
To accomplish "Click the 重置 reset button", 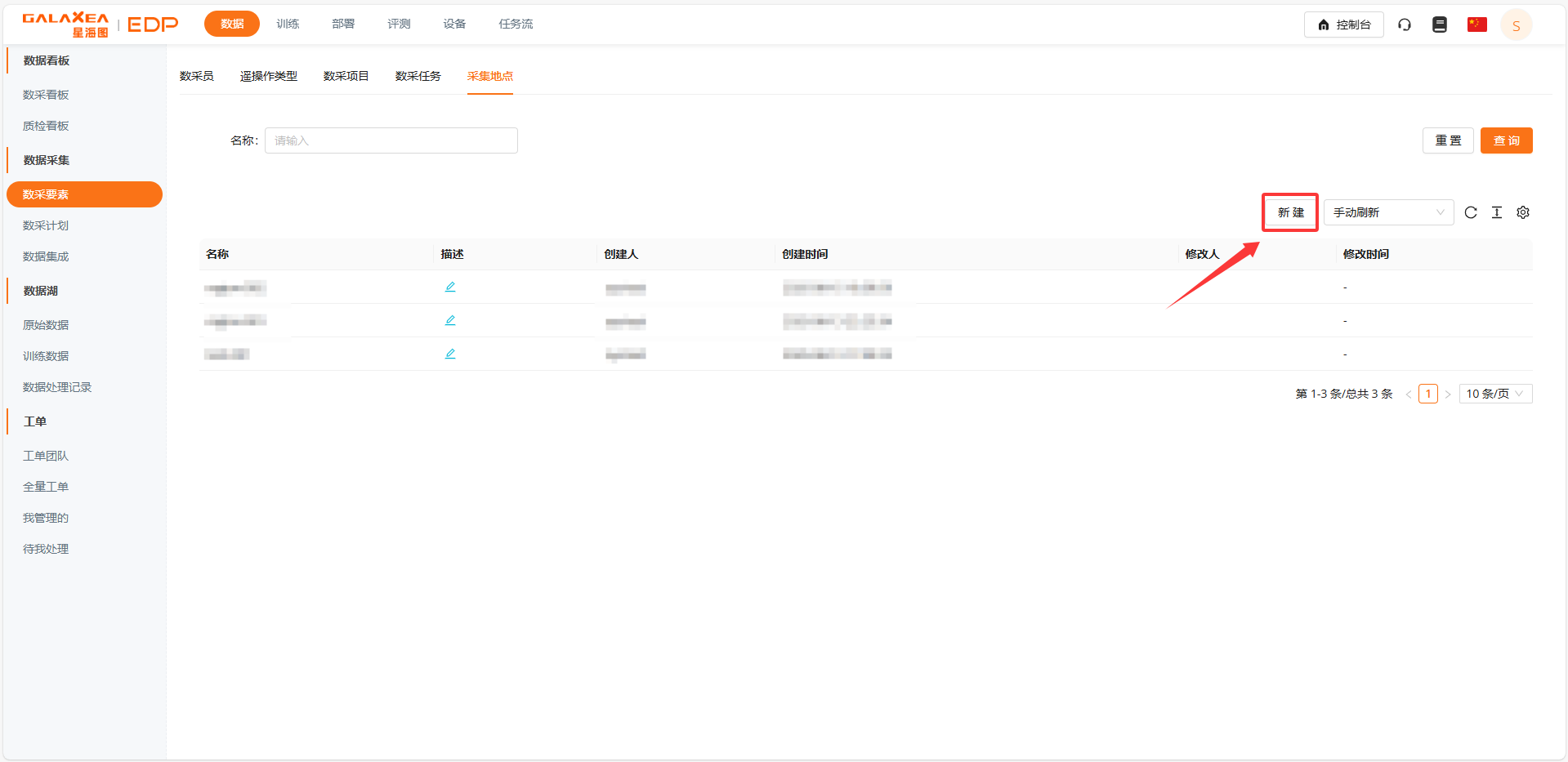I will [1447, 140].
